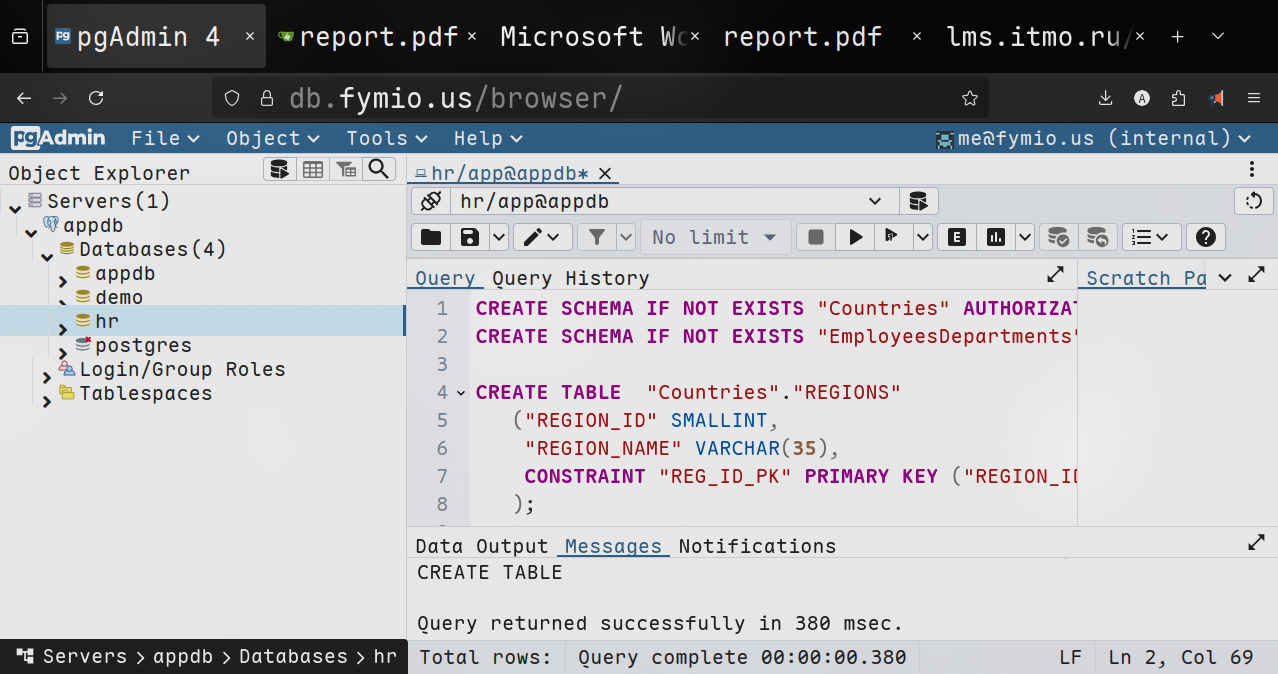
Task: Expand the Login/Group Roles tree node
Action: point(47,377)
